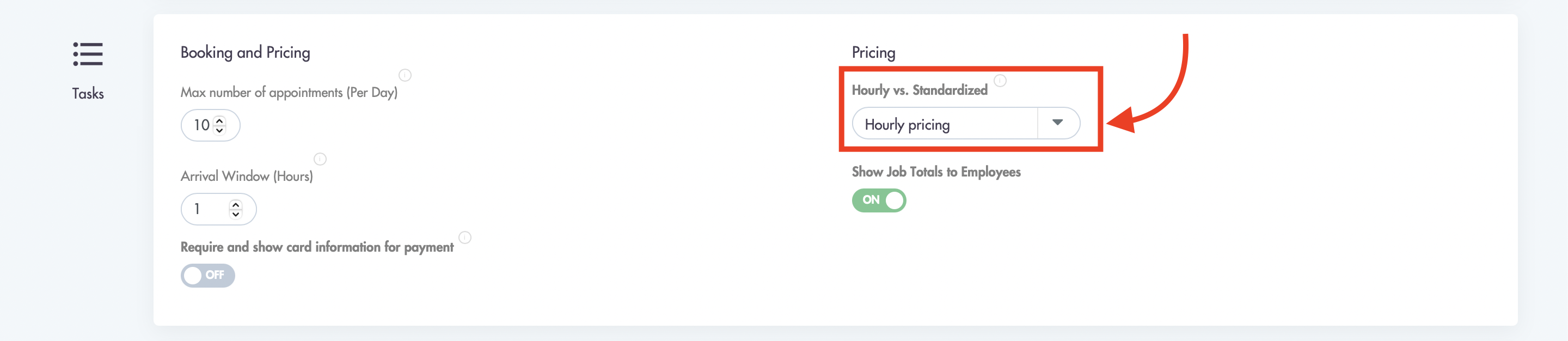Image resolution: width=1568 pixels, height=341 pixels.
Task: Click the Hourly vs. Standardized label
Action: [x=920, y=90]
